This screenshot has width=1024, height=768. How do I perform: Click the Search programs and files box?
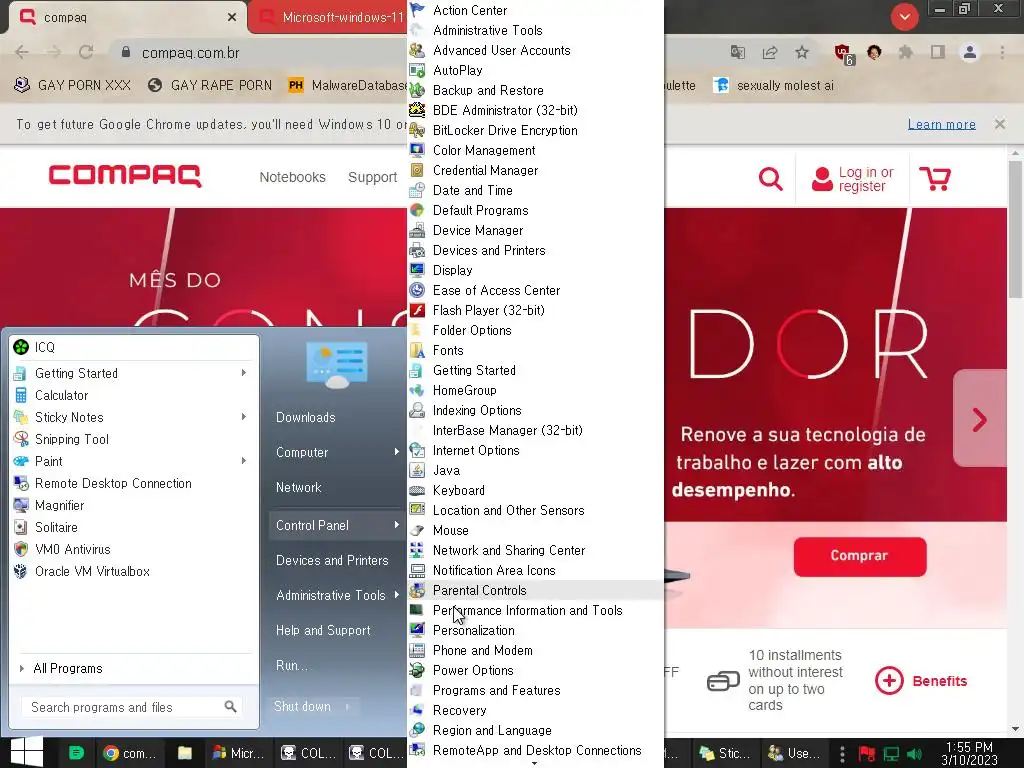(131, 707)
